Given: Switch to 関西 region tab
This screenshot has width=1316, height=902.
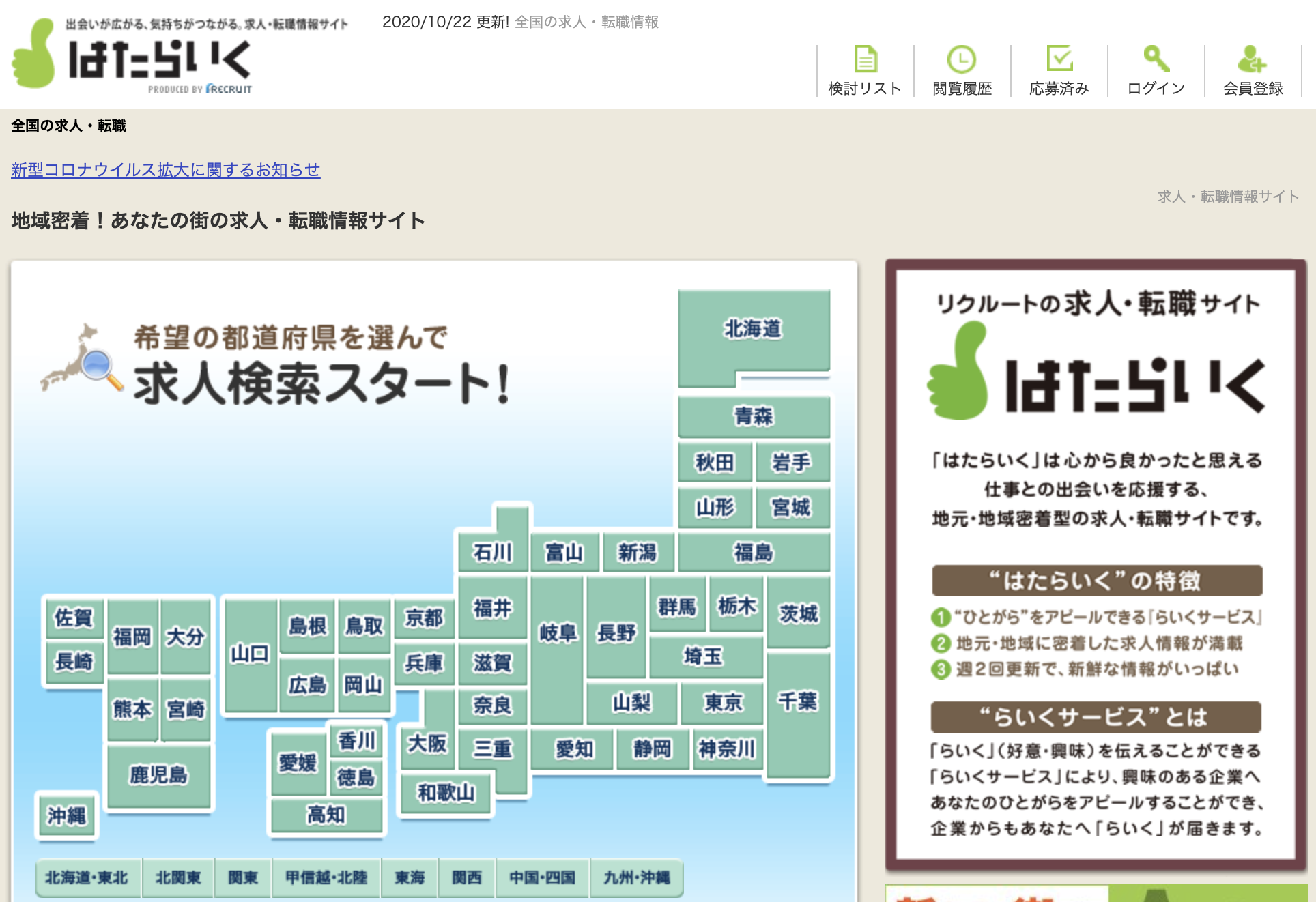Looking at the screenshot, I should coord(467,877).
